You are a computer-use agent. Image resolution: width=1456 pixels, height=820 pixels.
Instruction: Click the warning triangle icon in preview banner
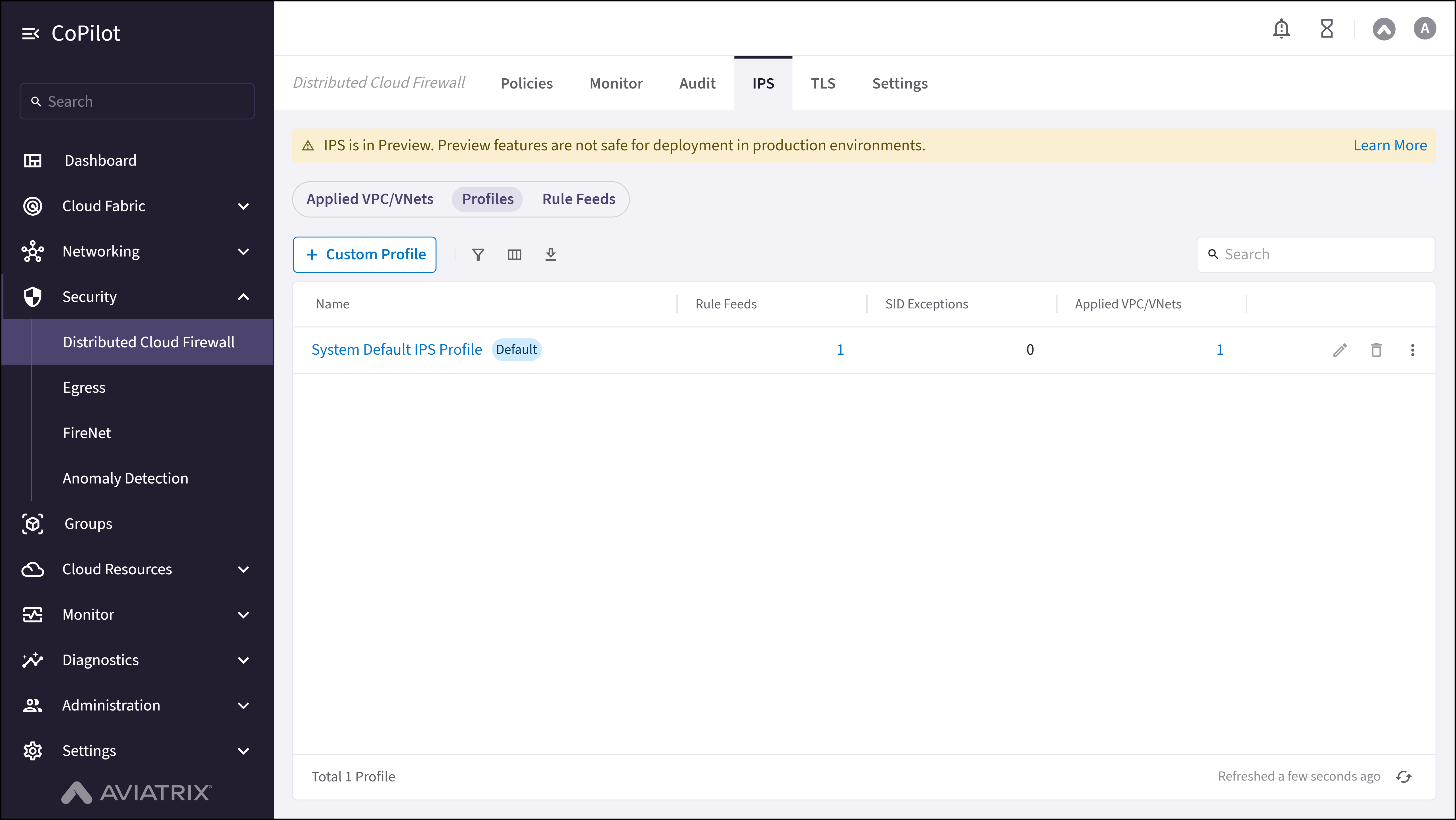(308, 146)
